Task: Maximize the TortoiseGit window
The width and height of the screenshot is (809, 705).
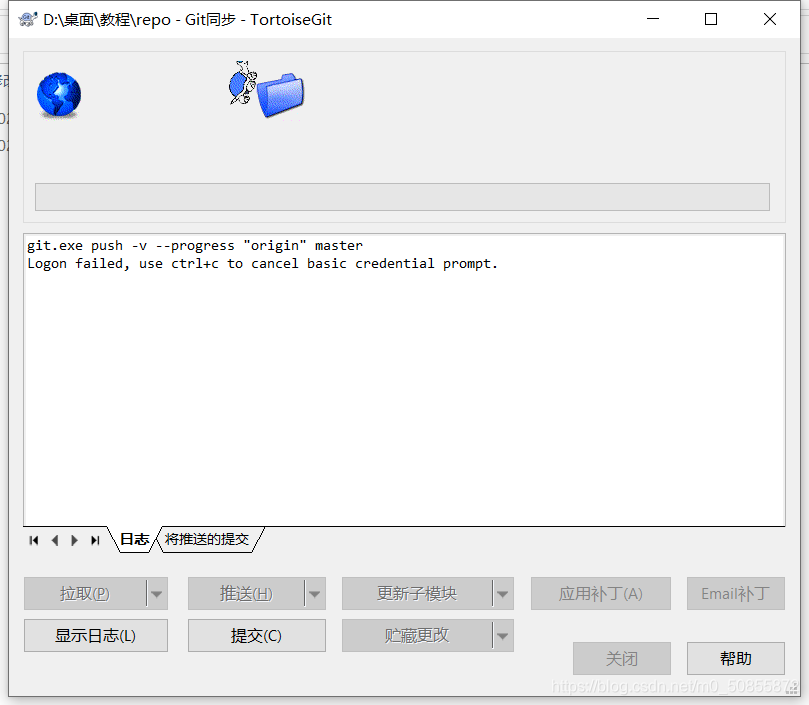Action: point(711,19)
